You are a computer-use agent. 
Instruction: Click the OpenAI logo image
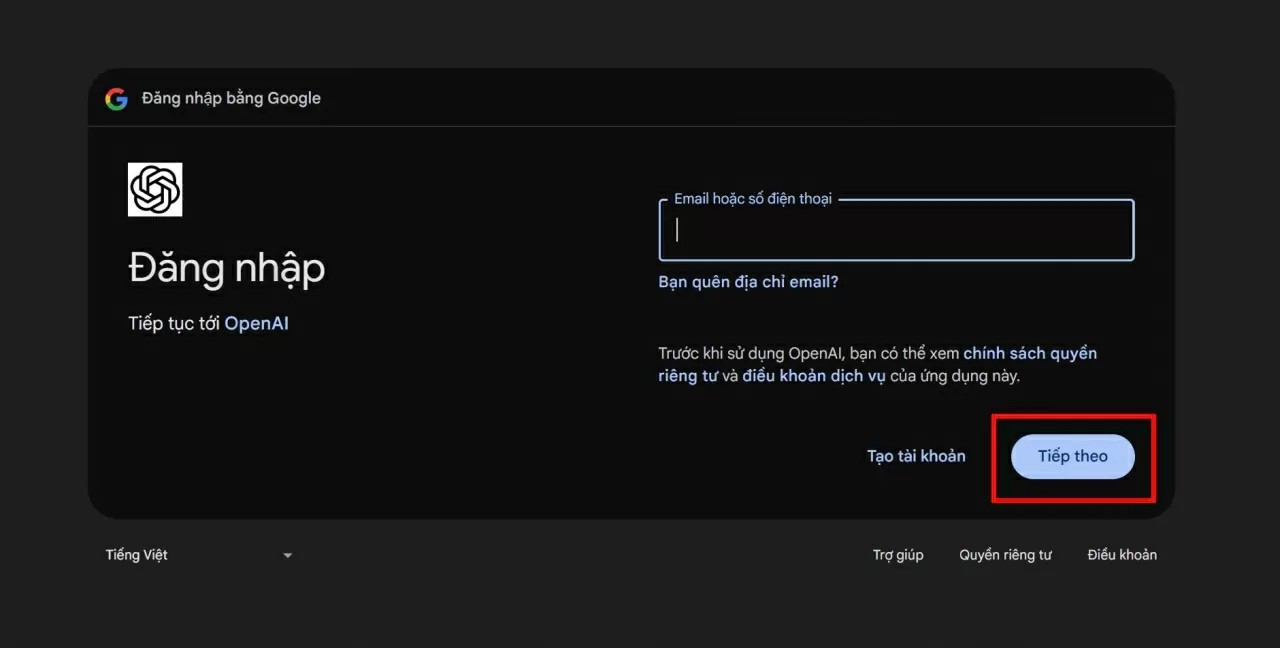(155, 189)
